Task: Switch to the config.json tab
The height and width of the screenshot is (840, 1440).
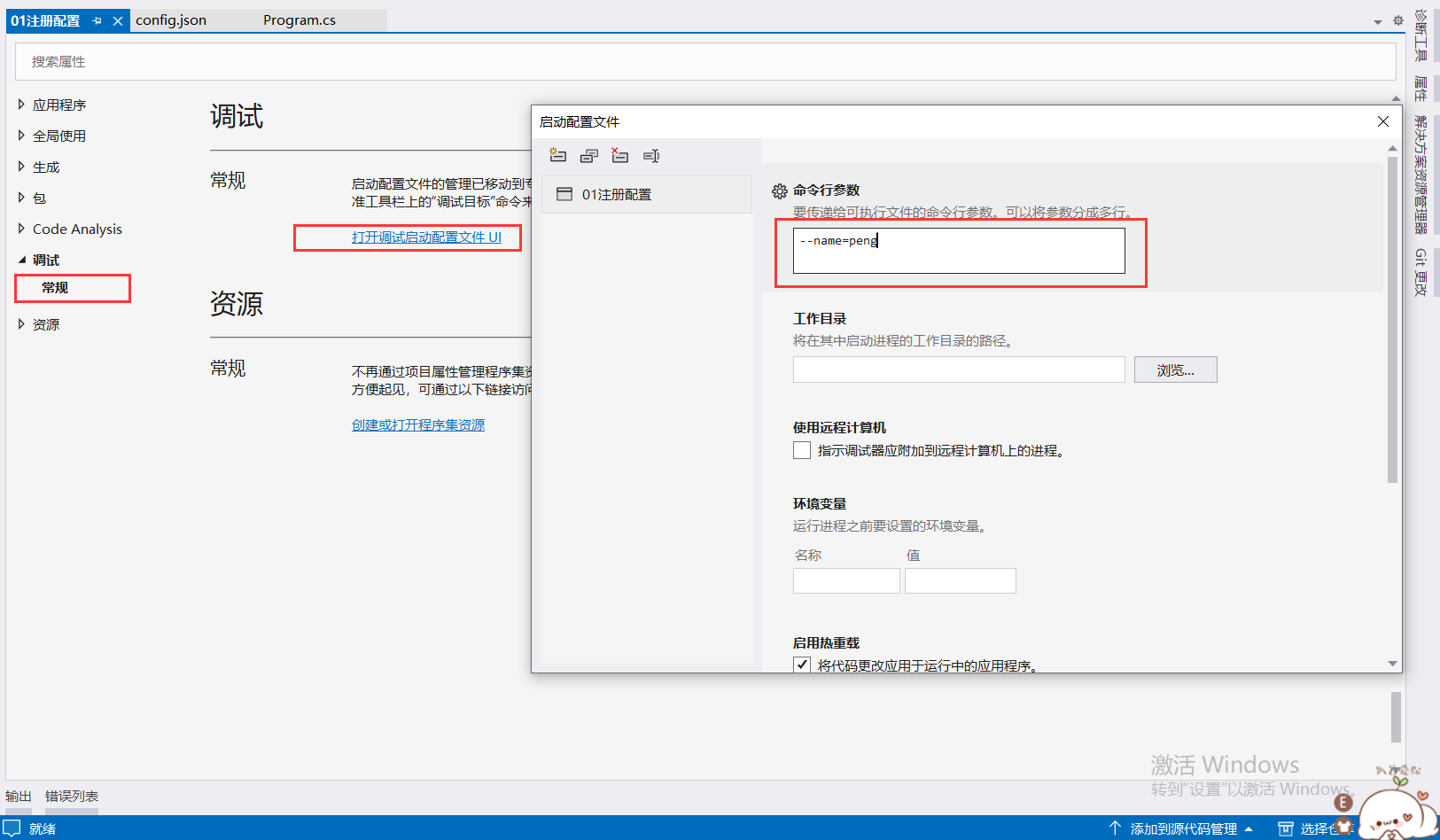Action: [171, 20]
